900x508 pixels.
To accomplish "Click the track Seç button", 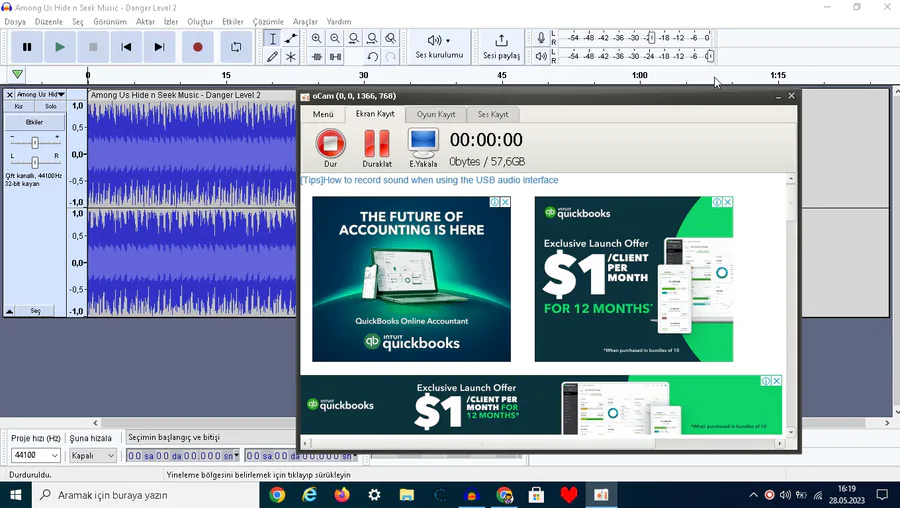I will [36, 311].
